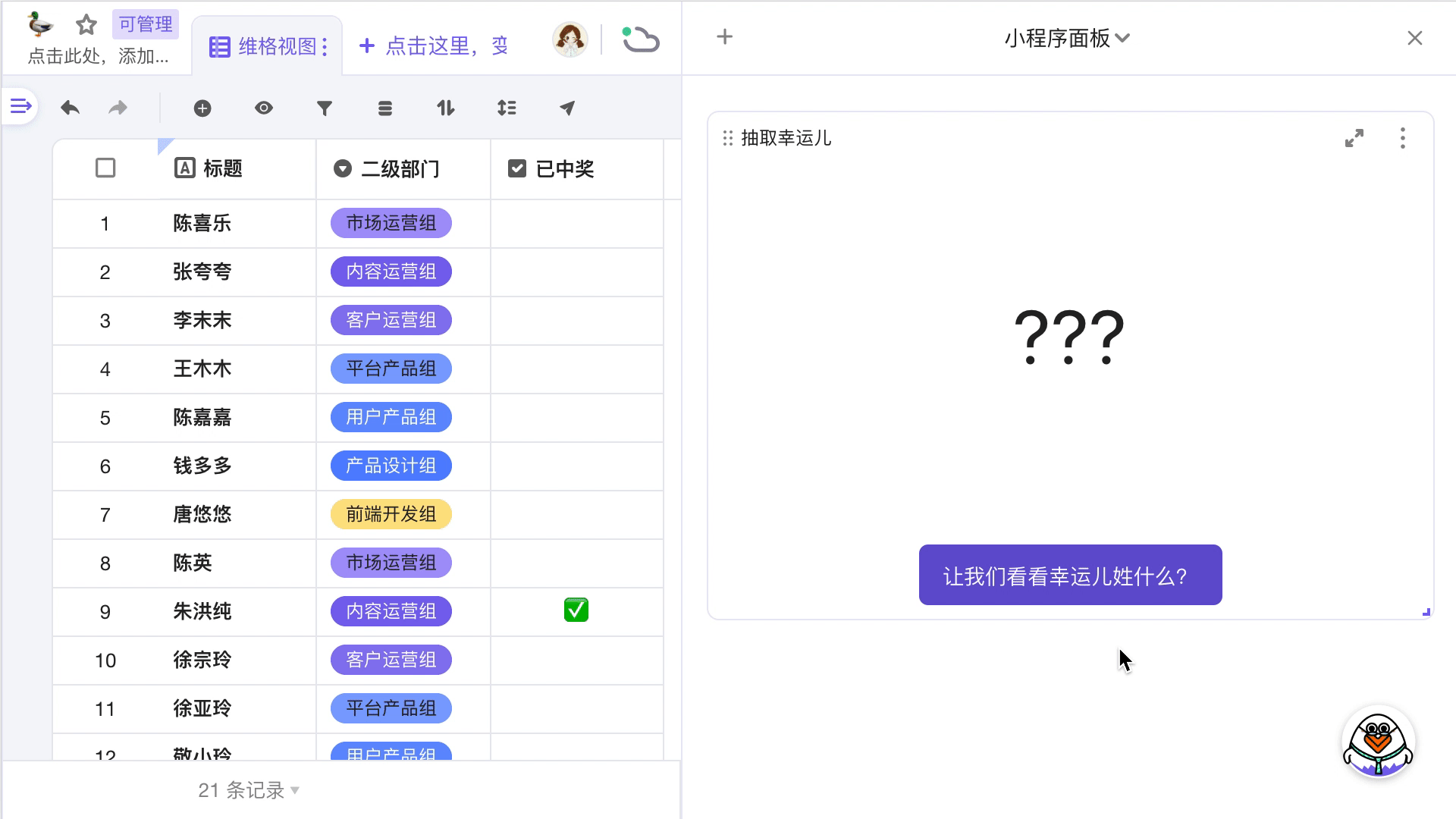Click 让我们看看幸运儿姓什么 button
Screen dimensions: 1456x819
click(1070, 575)
